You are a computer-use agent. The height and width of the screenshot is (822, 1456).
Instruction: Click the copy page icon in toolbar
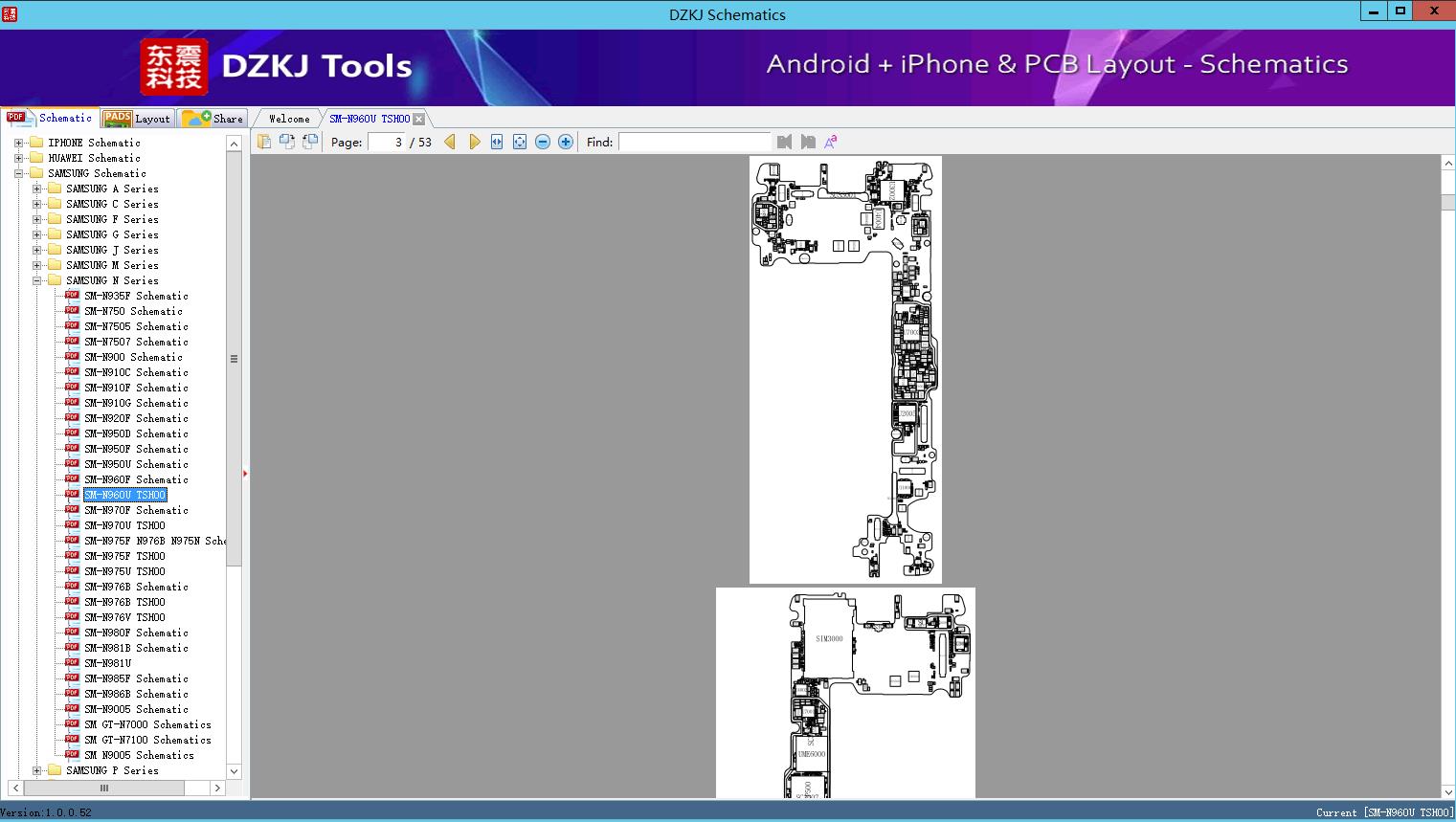(x=264, y=142)
